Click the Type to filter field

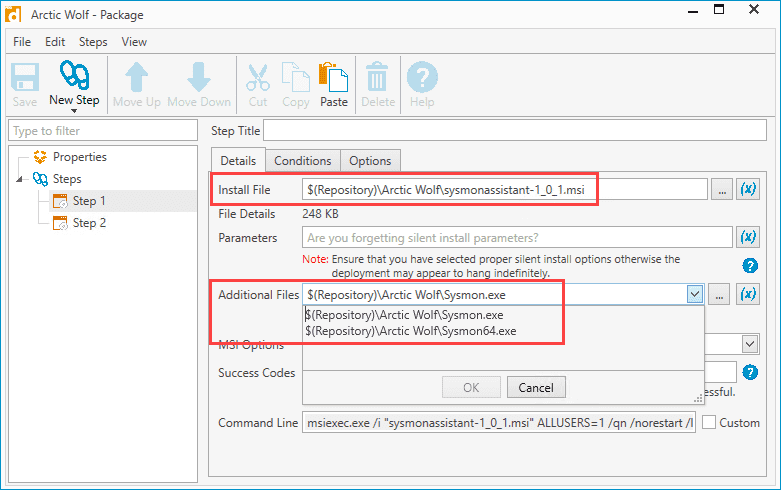103,130
